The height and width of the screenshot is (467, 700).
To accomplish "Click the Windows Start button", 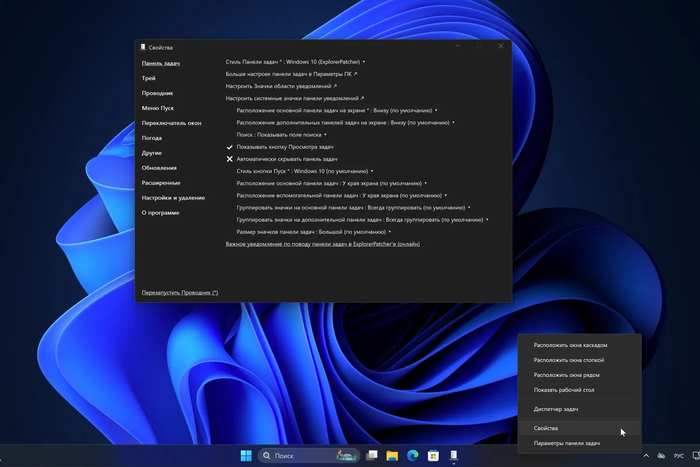I will (x=246, y=456).
